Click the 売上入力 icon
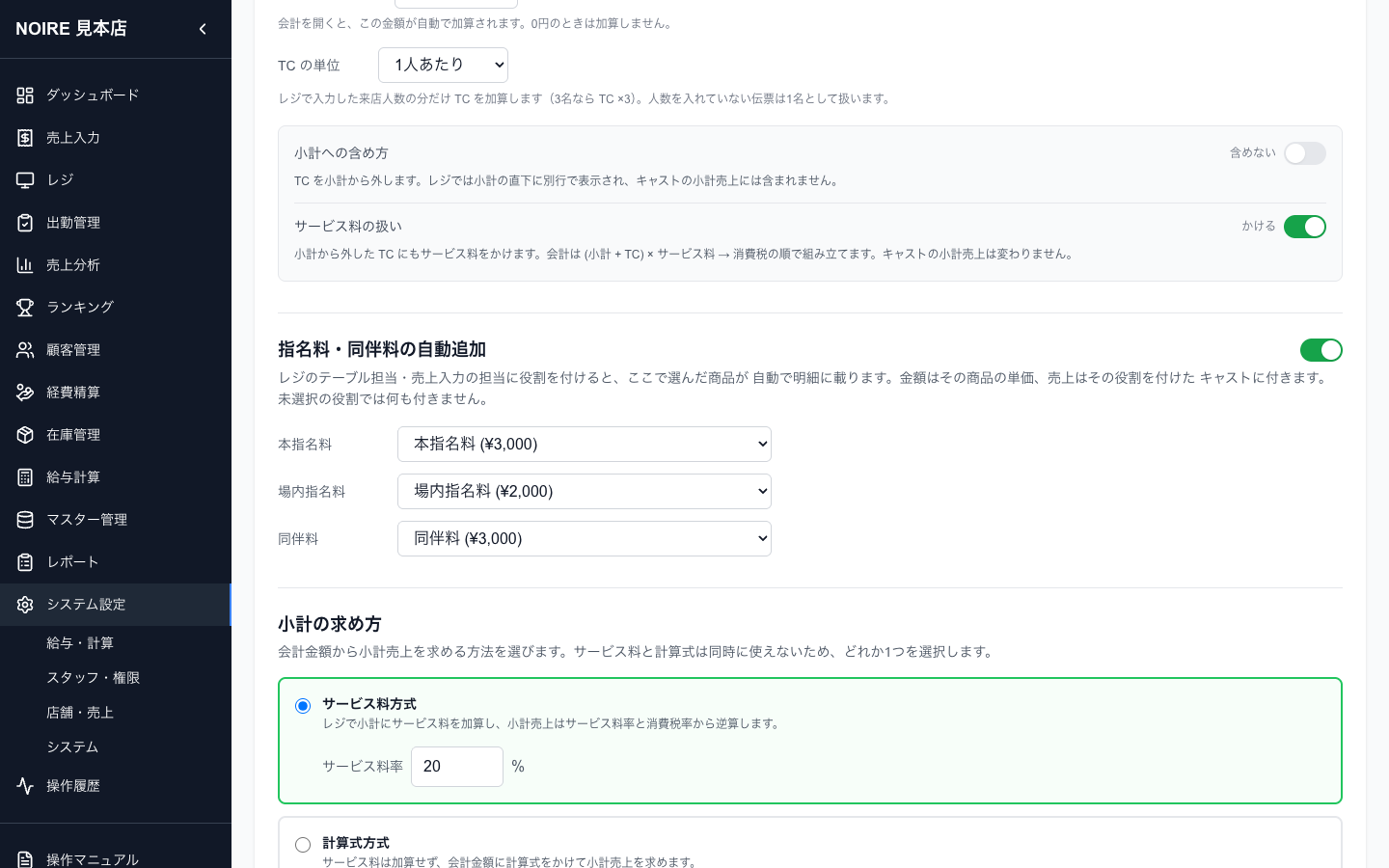Screen dimensions: 1389x868 (25, 138)
